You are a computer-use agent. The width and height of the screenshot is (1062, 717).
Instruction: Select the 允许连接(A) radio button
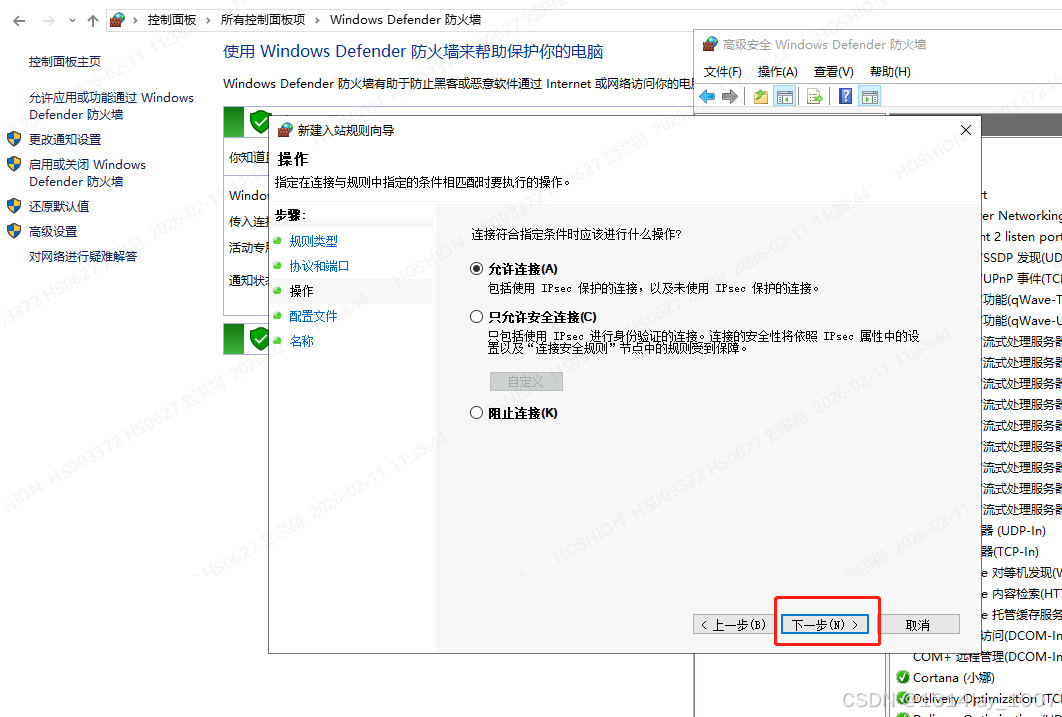click(477, 269)
